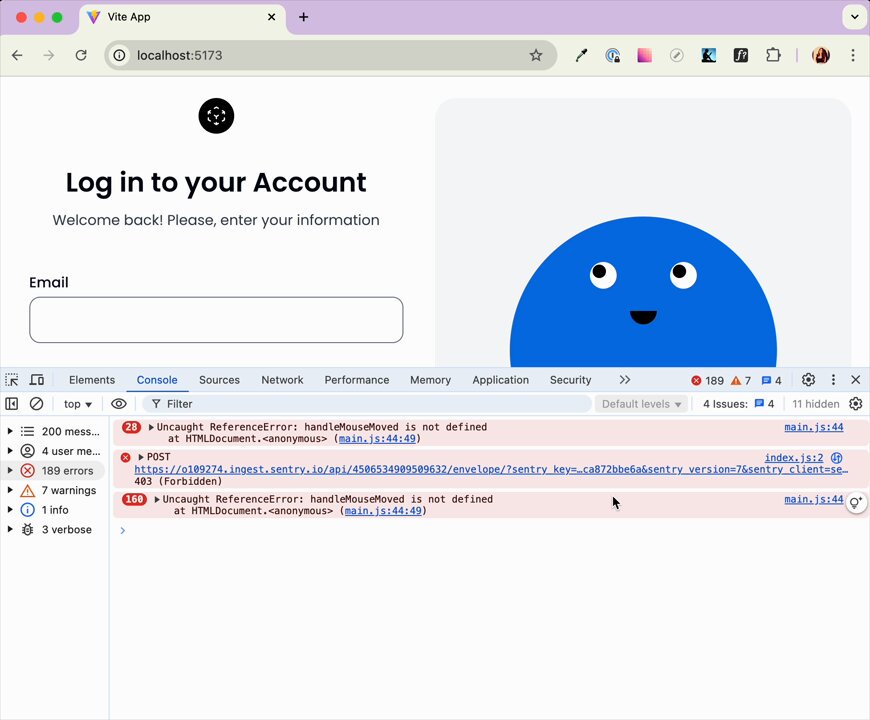Toggle the live expression eye icon
Screen dimensions: 870x720
pyautogui.click(x=119, y=404)
